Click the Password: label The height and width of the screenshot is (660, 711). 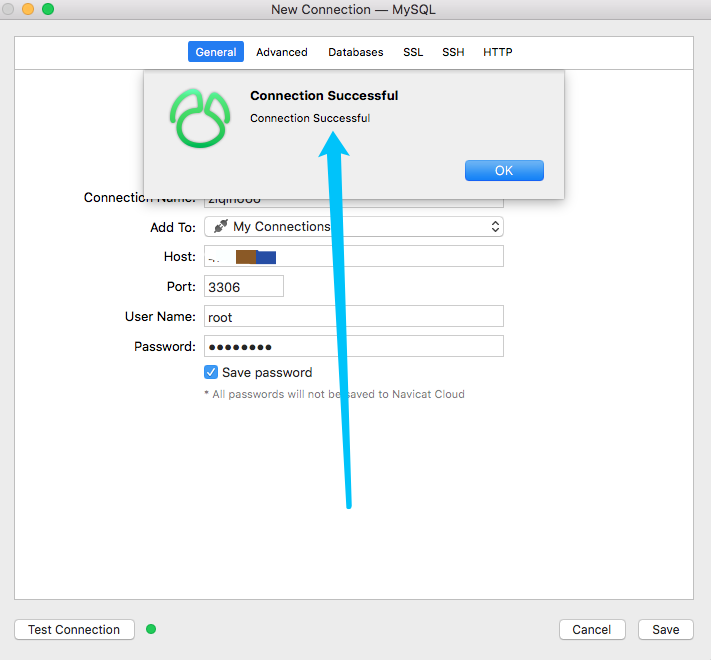165,346
